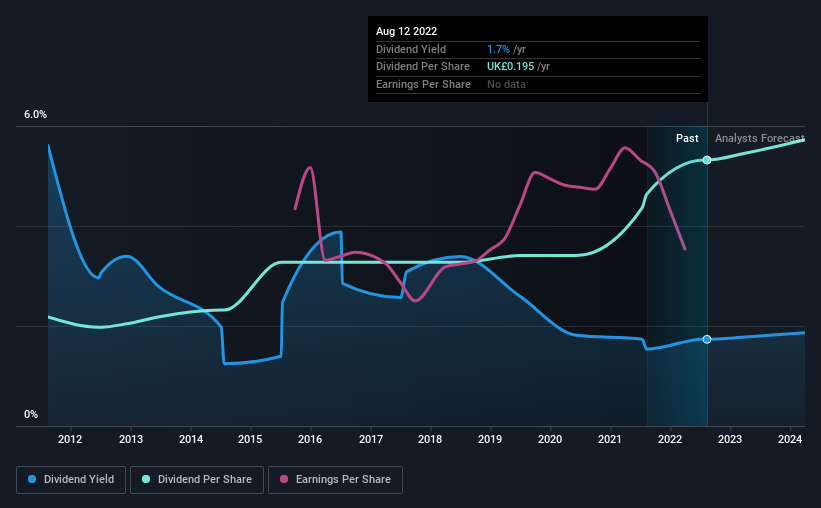Click the 2017 x-axis label

[x=371, y=439]
